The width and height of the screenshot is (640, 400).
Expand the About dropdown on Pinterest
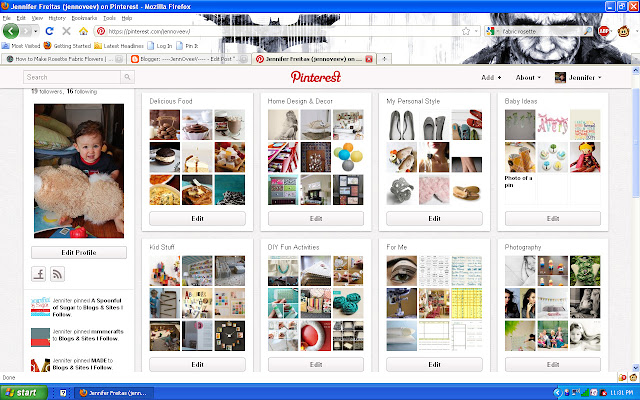[528, 77]
